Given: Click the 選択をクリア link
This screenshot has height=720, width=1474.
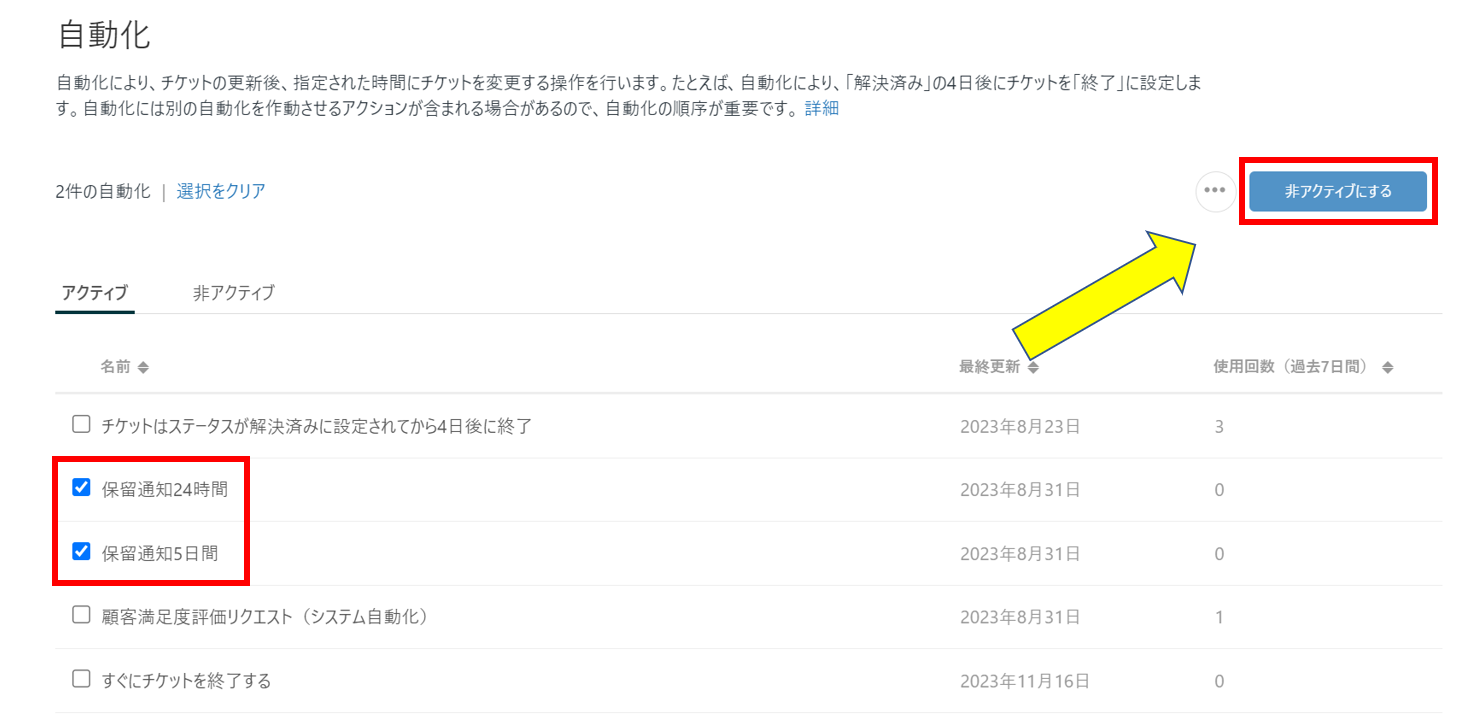Looking at the screenshot, I should (x=221, y=191).
